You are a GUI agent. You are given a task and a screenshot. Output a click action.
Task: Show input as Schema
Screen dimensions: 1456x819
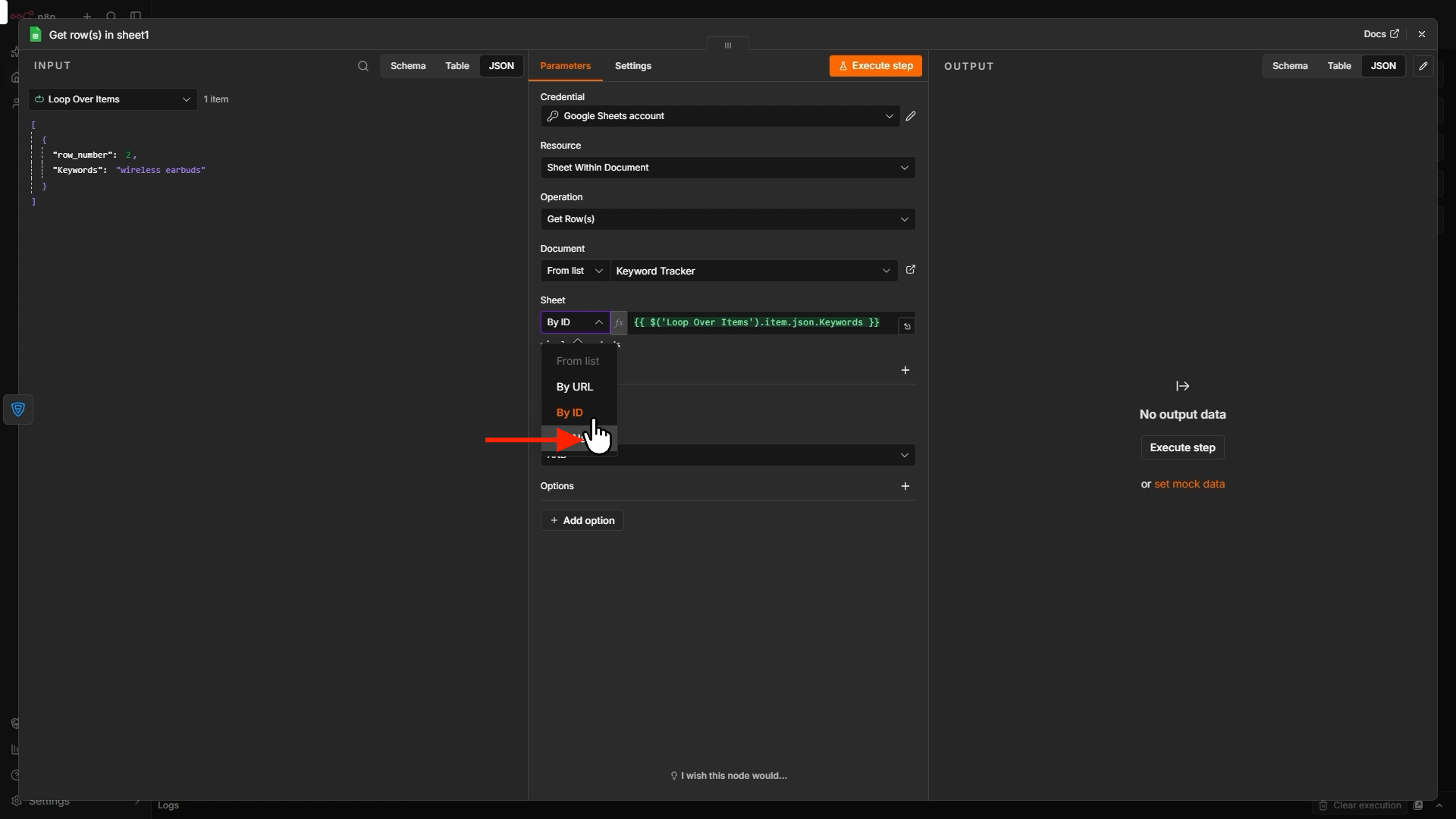[x=408, y=66]
